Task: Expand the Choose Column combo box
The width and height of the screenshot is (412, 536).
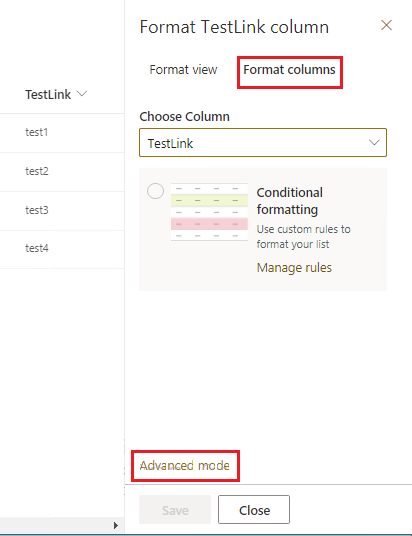Action: [x=263, y=143]
